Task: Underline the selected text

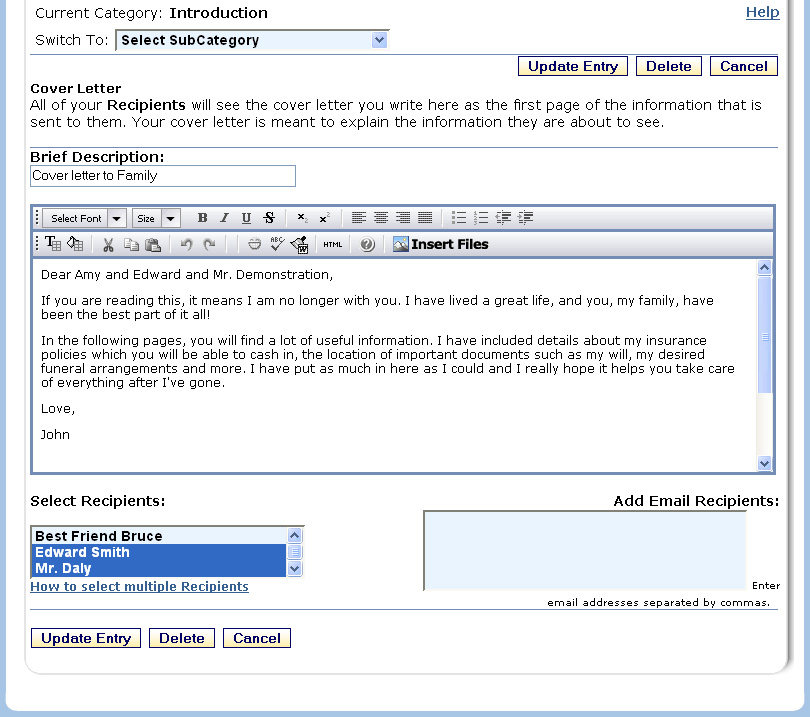Action: (x=246, y=218)
